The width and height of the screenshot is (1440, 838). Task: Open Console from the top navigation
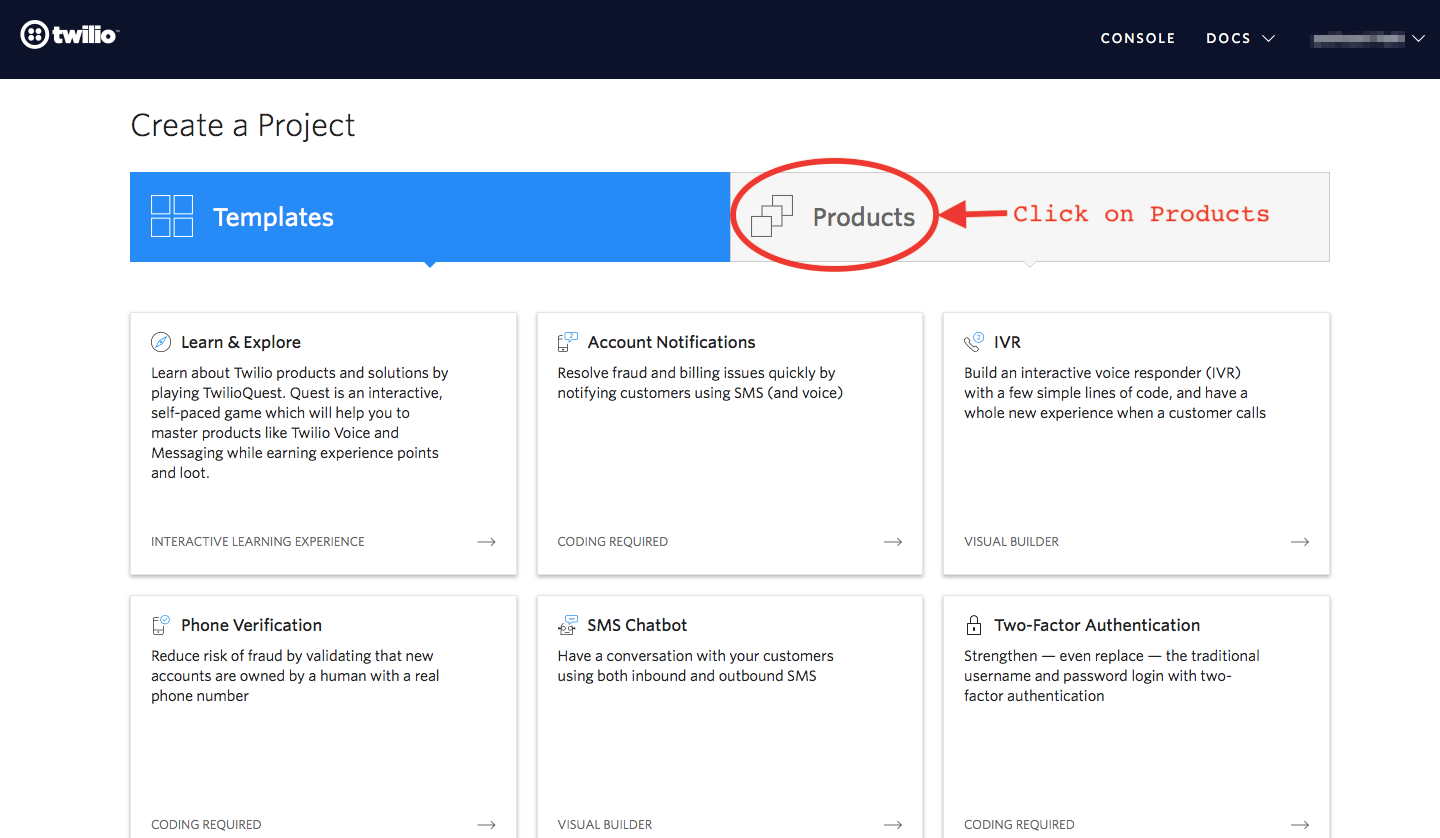tap(1137, 38)
